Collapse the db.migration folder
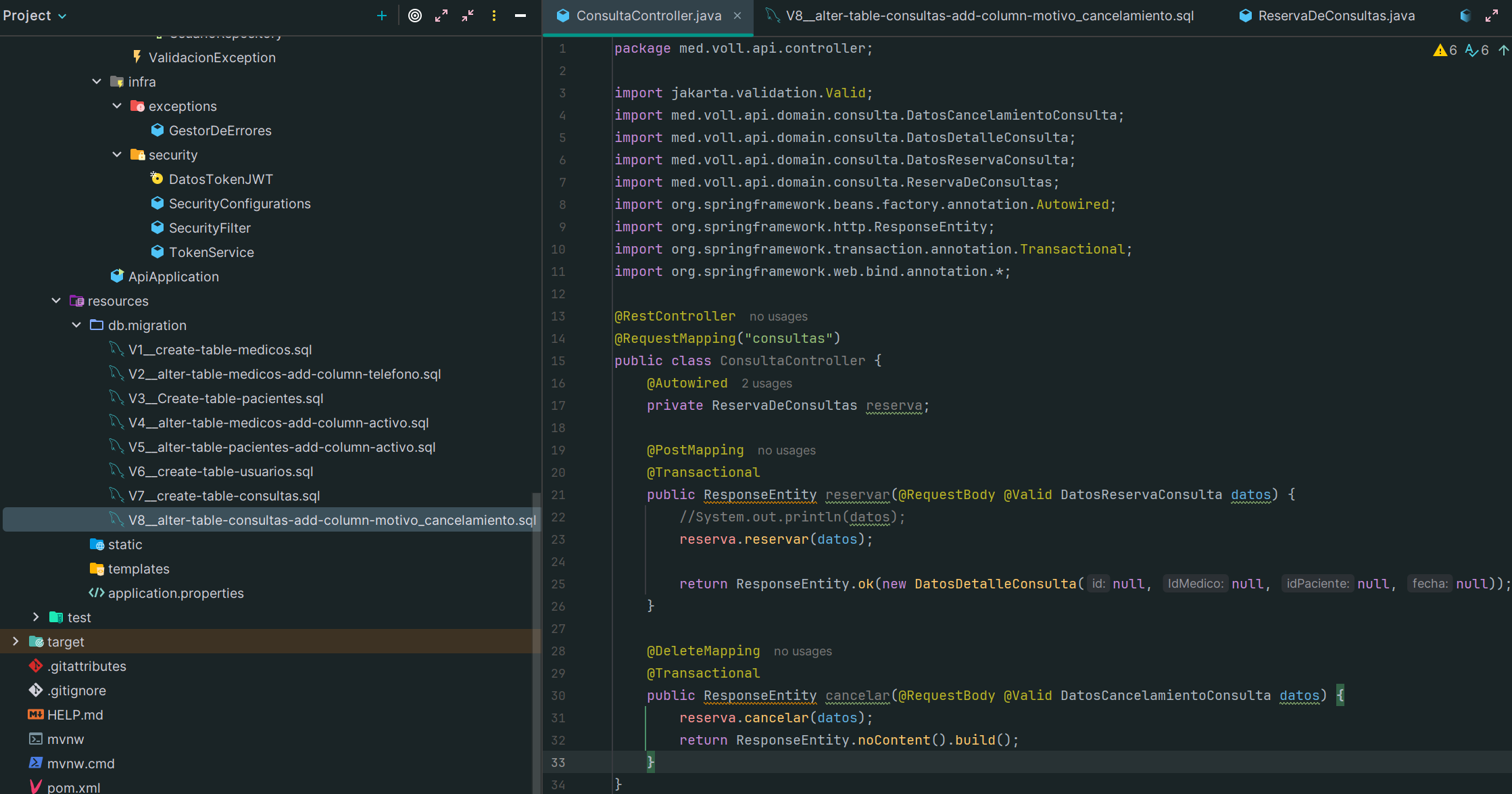The width and height of the screenshot is (1512, 794). pyautogui.click(x=76, y=325)
